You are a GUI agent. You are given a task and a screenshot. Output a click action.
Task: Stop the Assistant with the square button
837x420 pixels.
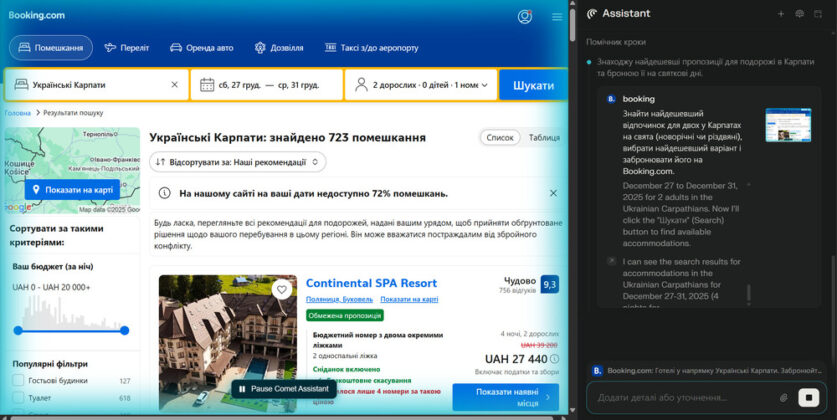pos(809,398)
